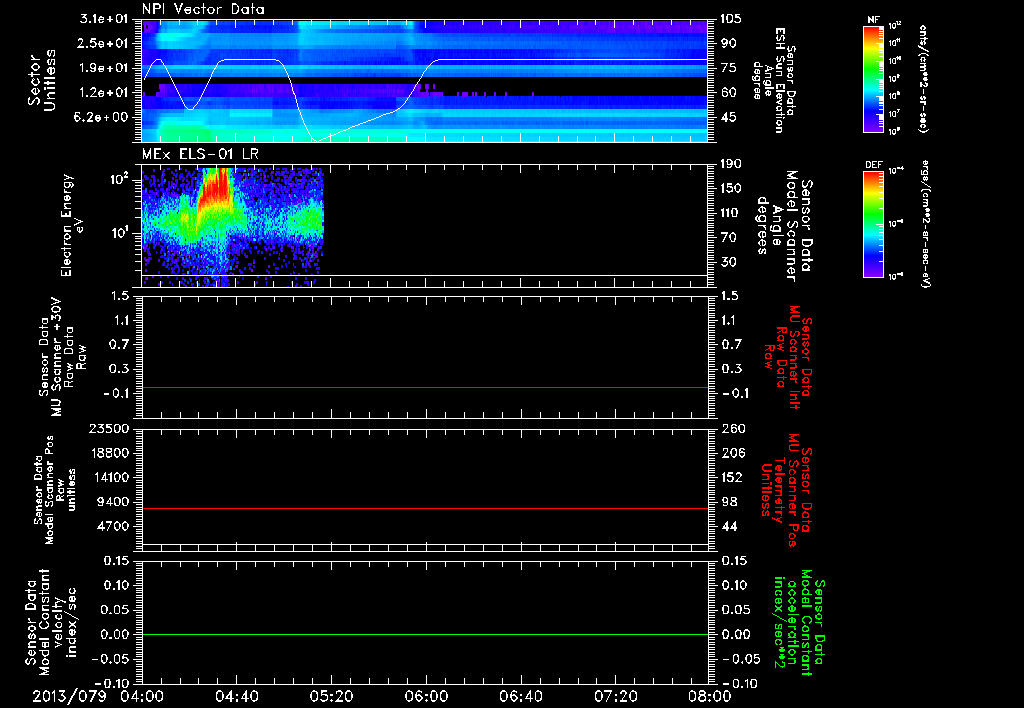Click the 190 scanner angle tick label
The image size is (1024, 708).
731,164
